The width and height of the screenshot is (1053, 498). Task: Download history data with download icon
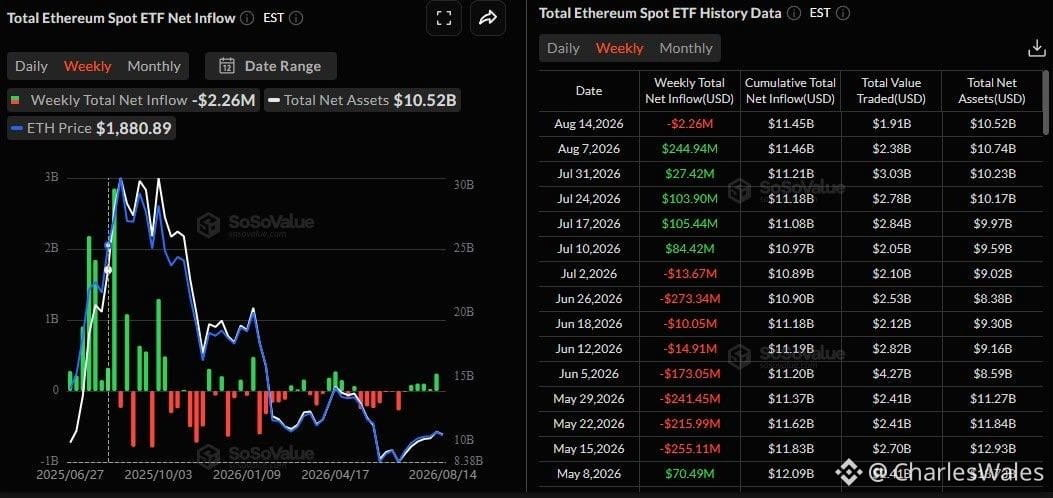pos(1037,48)
